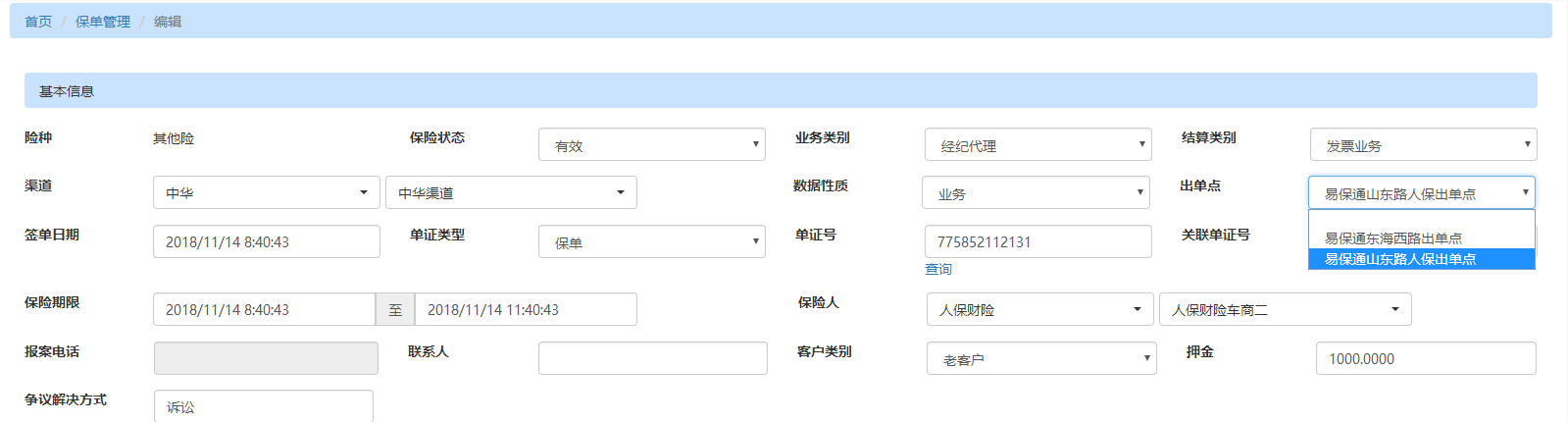Click the 保险期限 start date field

point(264,310)
